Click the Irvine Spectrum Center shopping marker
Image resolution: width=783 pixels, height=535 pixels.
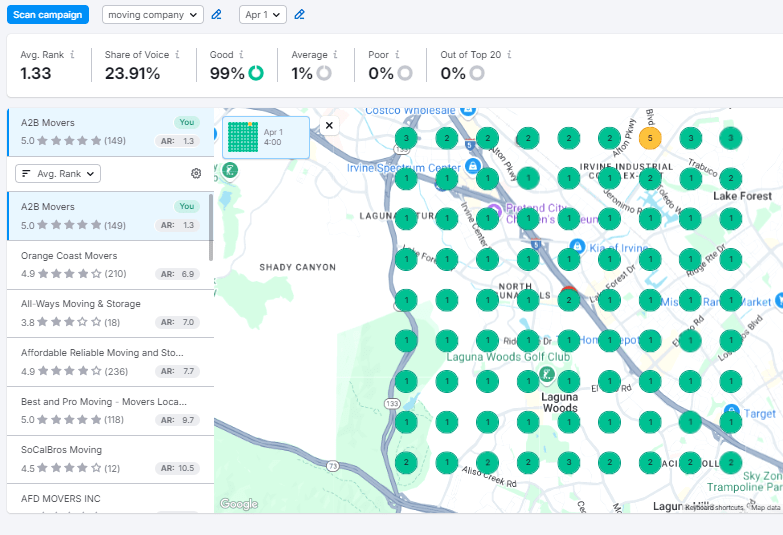coord(473,166)
